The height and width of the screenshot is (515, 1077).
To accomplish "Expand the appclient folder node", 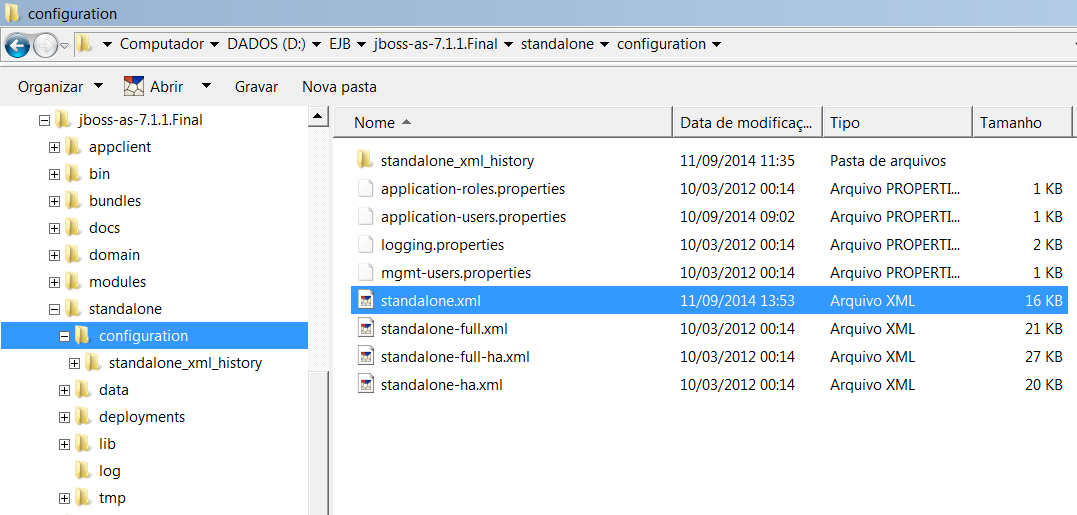I will click(54, 147).
